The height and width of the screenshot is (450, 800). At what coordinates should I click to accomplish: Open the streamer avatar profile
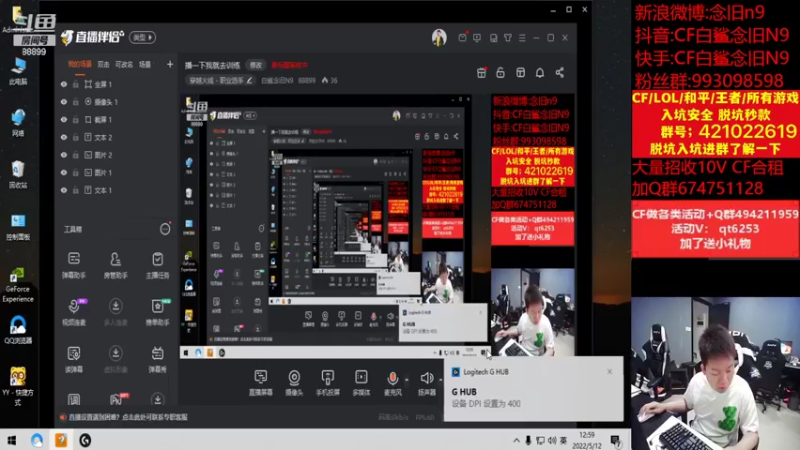pos(439,37)
